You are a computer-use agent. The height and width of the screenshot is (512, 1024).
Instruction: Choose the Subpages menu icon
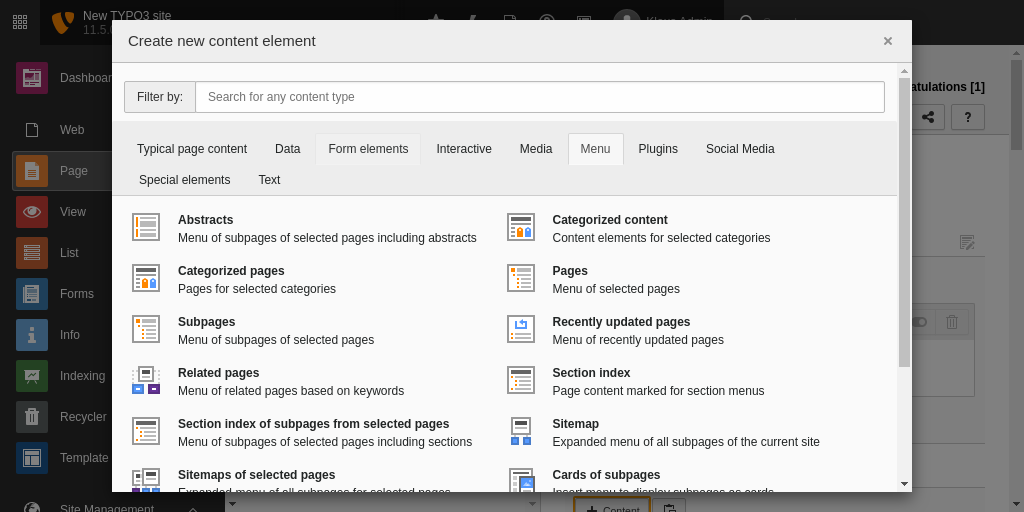[x=146, y=329]
